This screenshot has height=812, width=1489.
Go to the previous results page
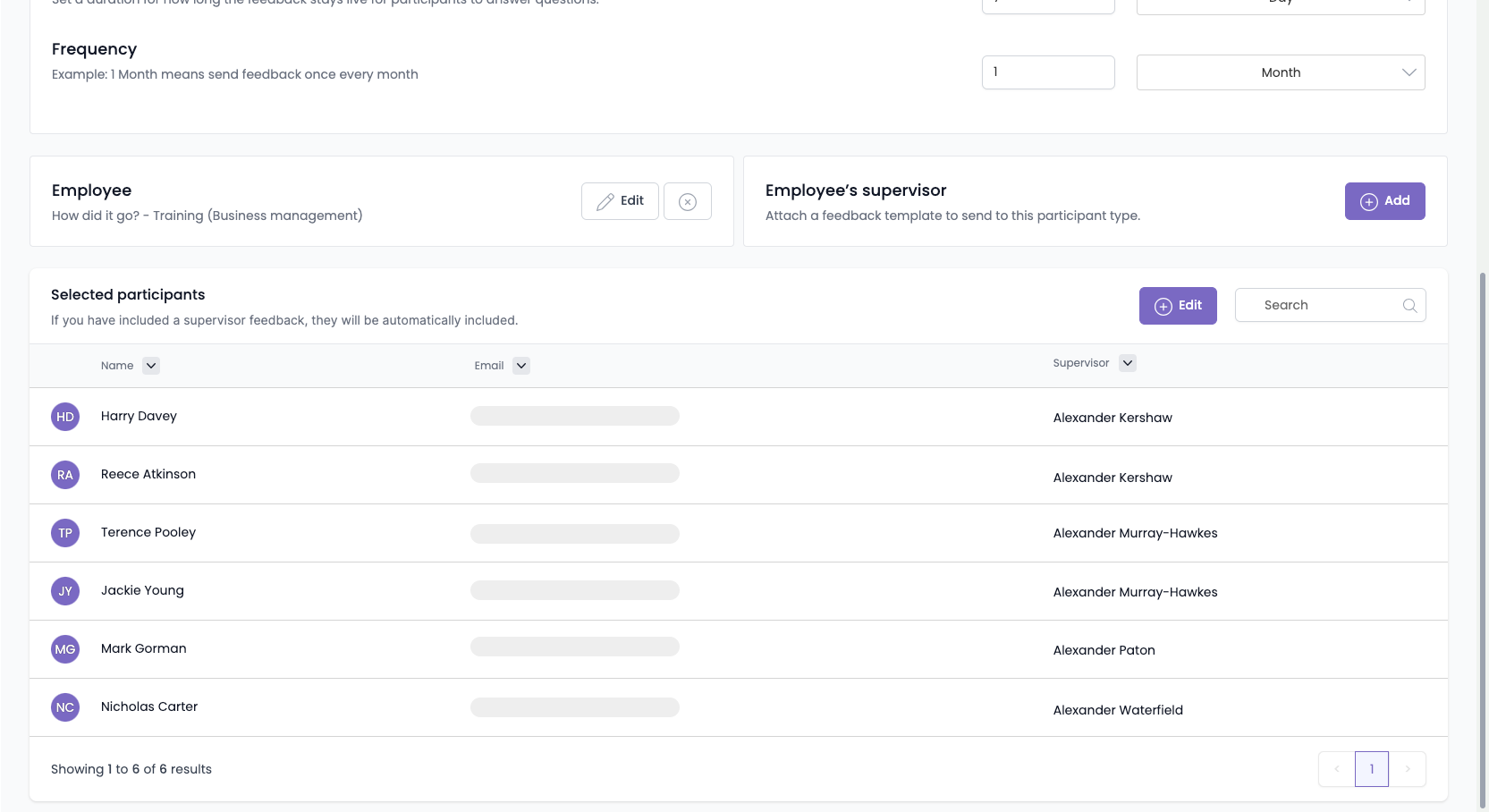1336,769
